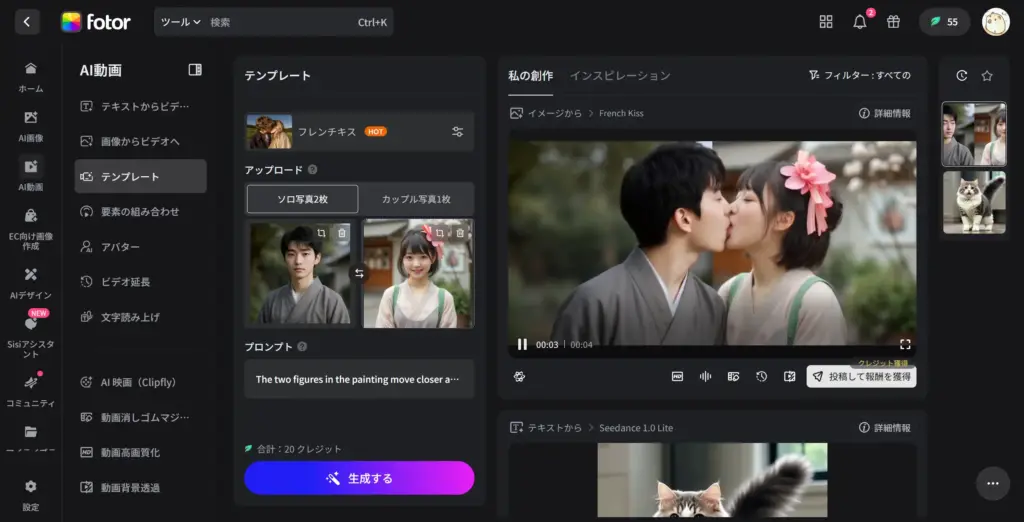The height and width of the screenshot is (522, 1024).
Task: Select テキストからビデオ menu item
Action: (140, 106)
